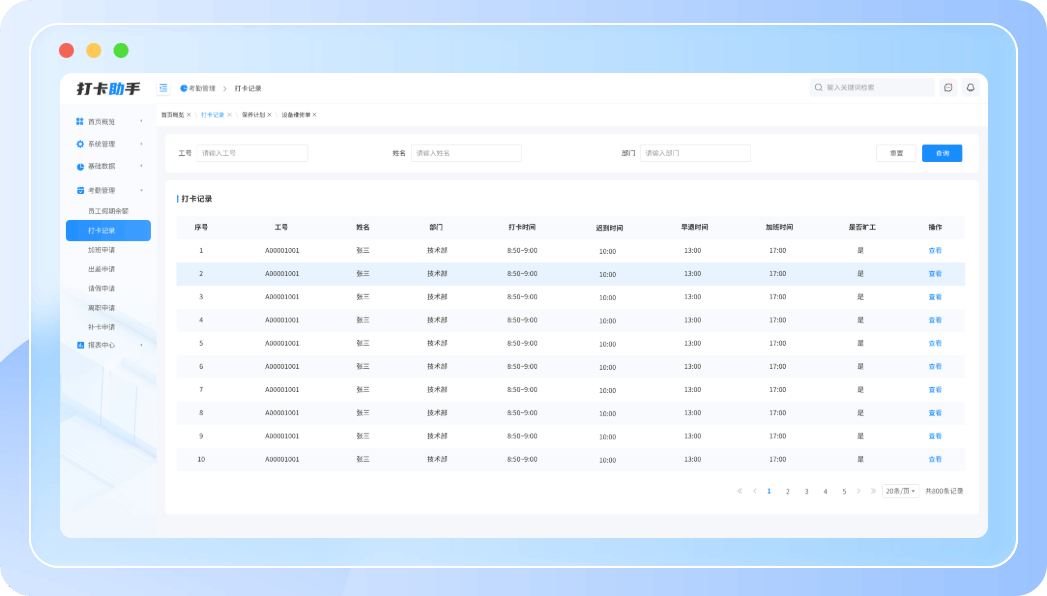Viewport: 1047px width, 596px height.
Task: Select 加班申请 in the sidebar
Action: [x=101, y=250]
